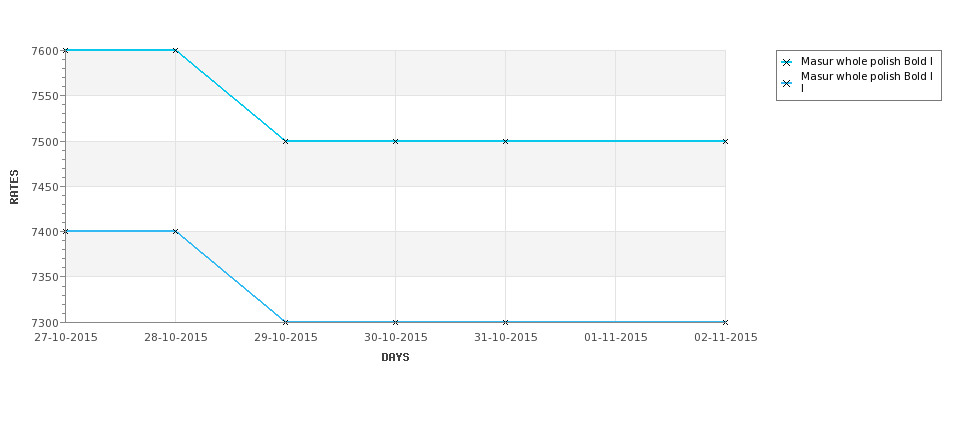The image size is (975, 429).
Task: Click the 7450 y-axis tick label
Action: tap(45, 187)
